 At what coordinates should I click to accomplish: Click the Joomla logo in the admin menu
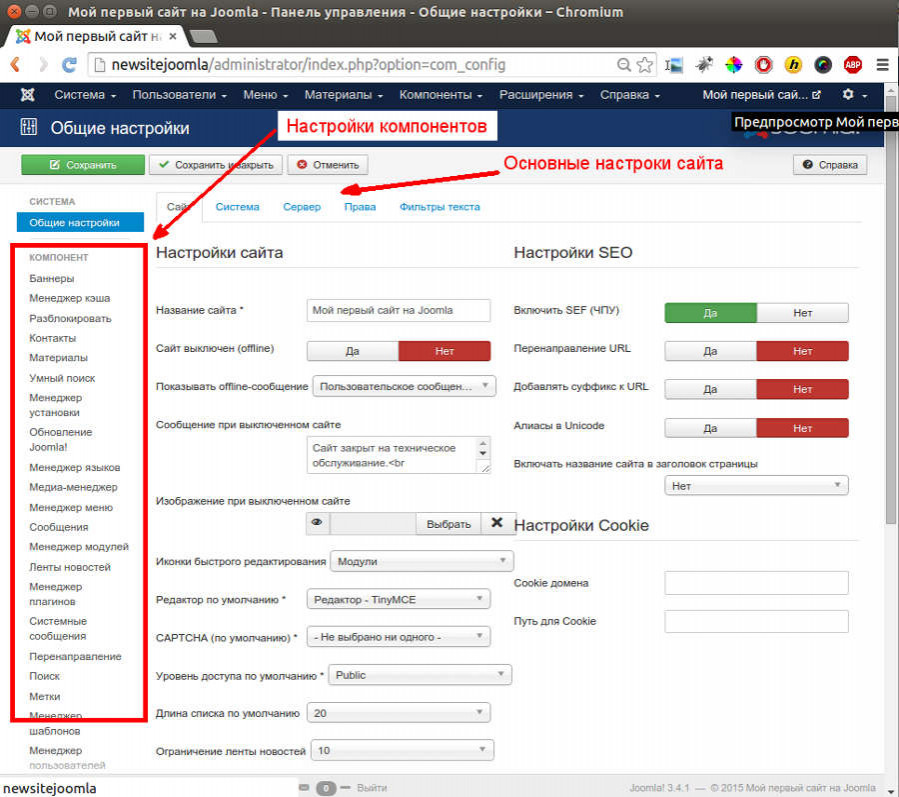(x=28, y=95)
